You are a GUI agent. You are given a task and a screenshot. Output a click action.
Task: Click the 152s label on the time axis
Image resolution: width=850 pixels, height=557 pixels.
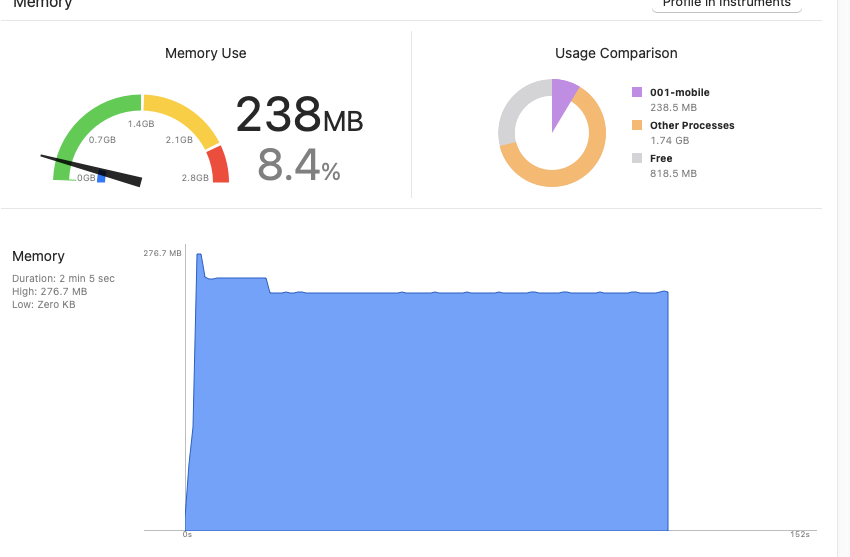(799, 535)
